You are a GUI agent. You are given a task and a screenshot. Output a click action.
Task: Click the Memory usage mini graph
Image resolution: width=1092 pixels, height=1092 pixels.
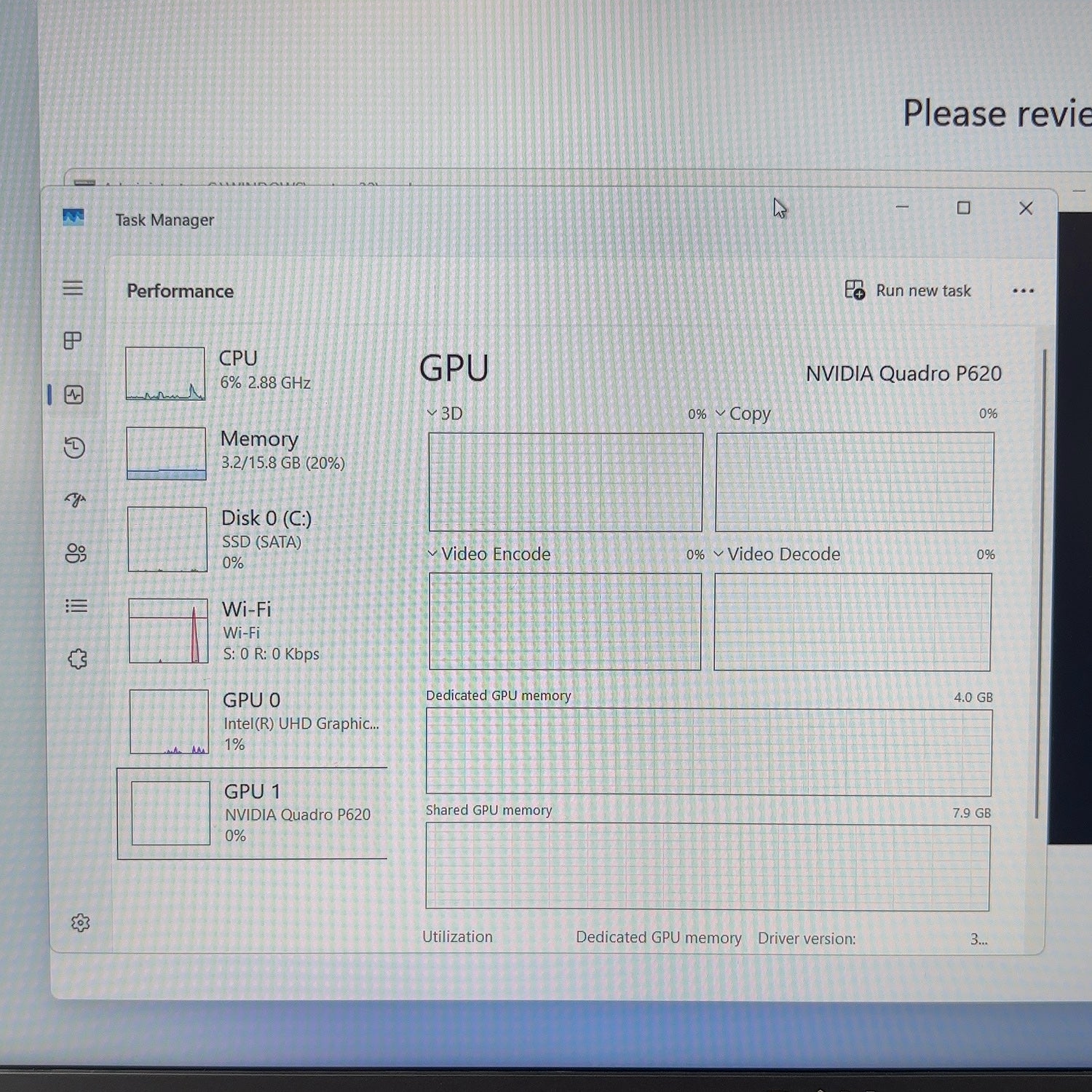[166, 453]
